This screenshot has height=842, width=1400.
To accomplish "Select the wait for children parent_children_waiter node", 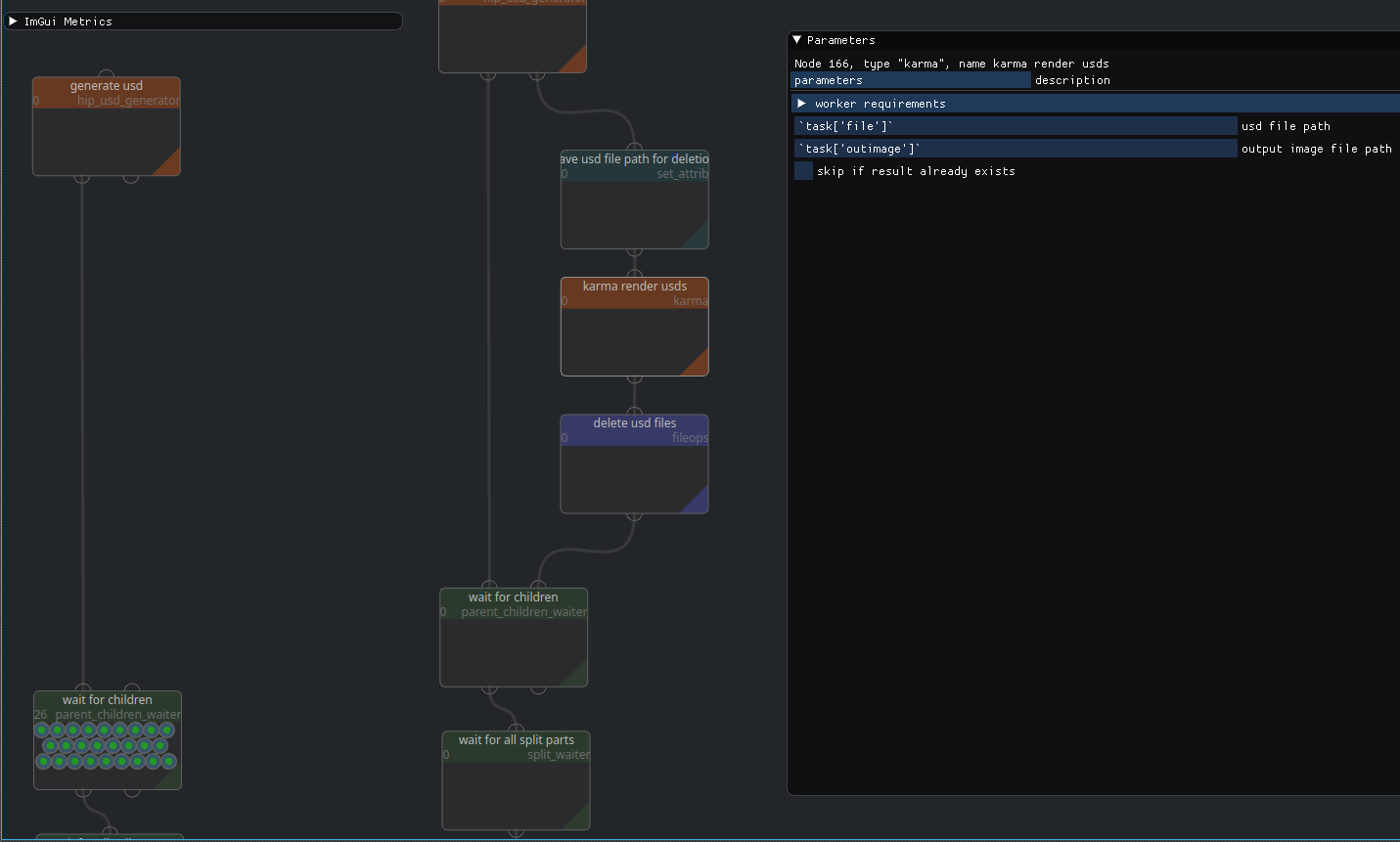I will 514,636.
